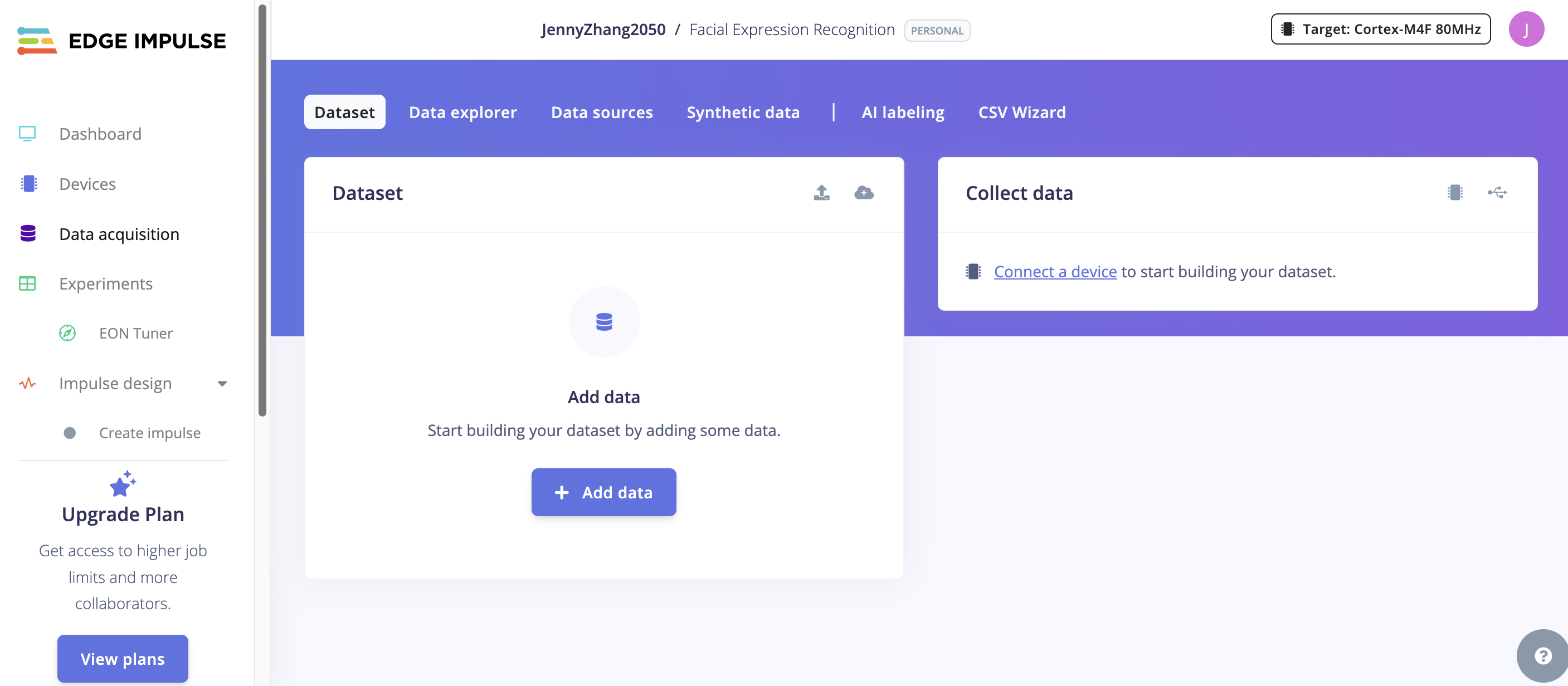
Task: Click the device chip icon in Collect data header
Action: pyautogui.click(x=1455, y=193)
